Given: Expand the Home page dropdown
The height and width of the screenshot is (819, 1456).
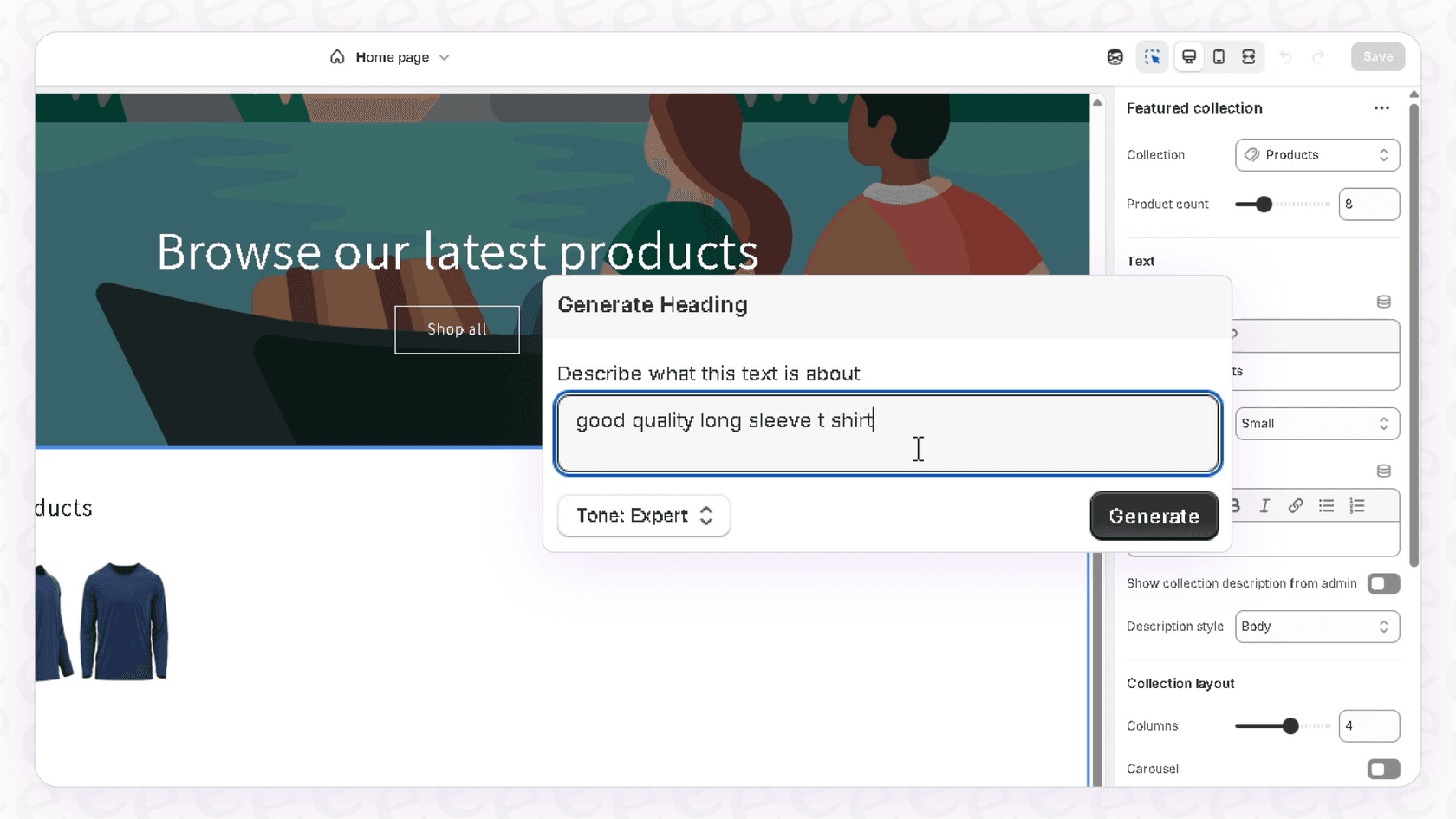Looking at the screenshot, I should [x=445, y=57].
